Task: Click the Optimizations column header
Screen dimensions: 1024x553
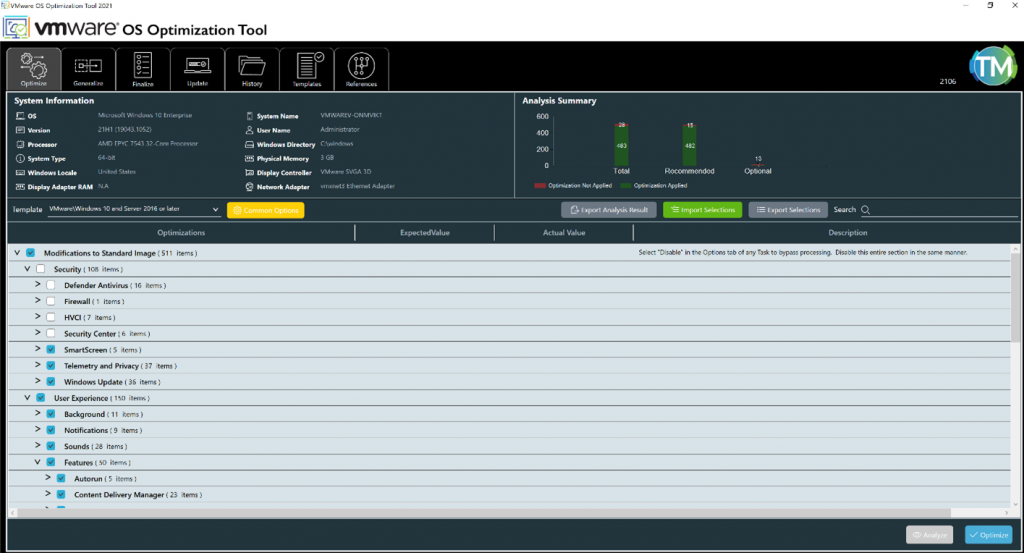Action: point(181,233)
